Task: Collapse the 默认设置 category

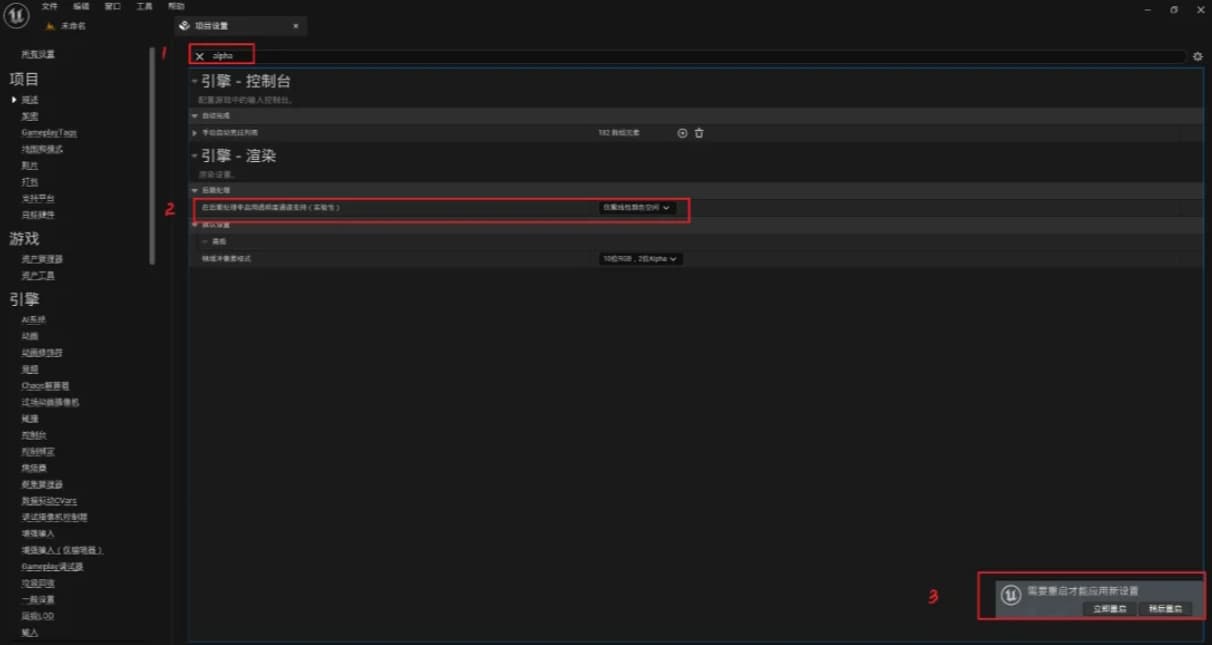Action: [x=195, y=225]
